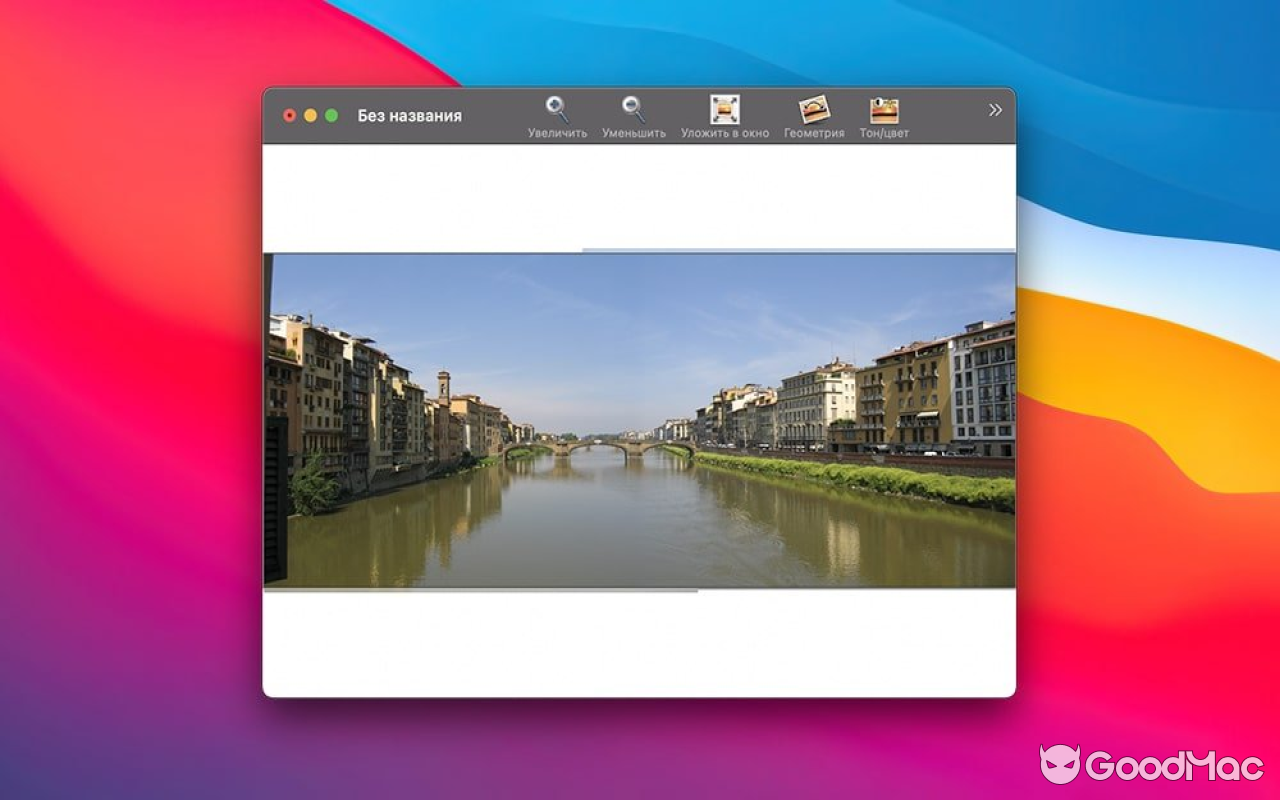This screenshot has width=1280, height=800.
Task: Open the Геометрия geometry tool icon
Action: [x=812, y=108]
